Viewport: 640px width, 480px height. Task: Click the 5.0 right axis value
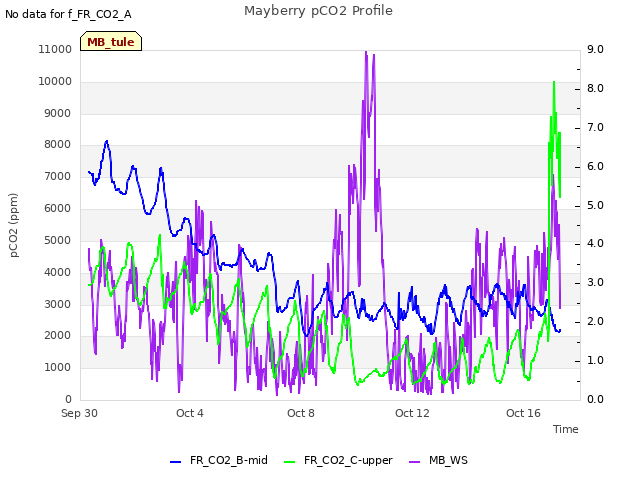click(x=596, y=205)
